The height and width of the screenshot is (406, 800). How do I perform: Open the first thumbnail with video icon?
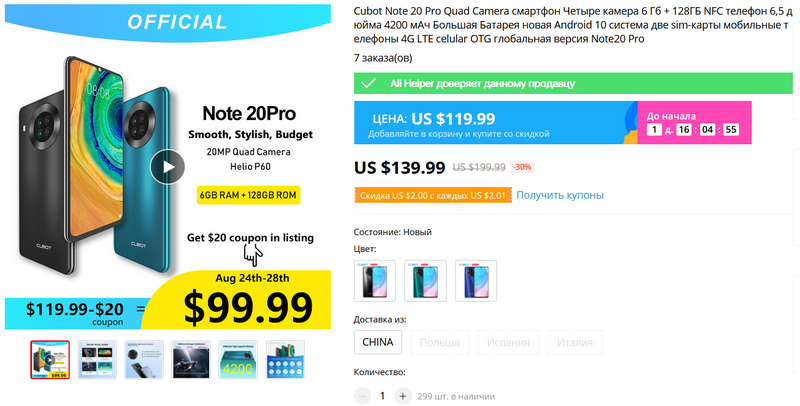pyautogui.click(x=48, y=360)
